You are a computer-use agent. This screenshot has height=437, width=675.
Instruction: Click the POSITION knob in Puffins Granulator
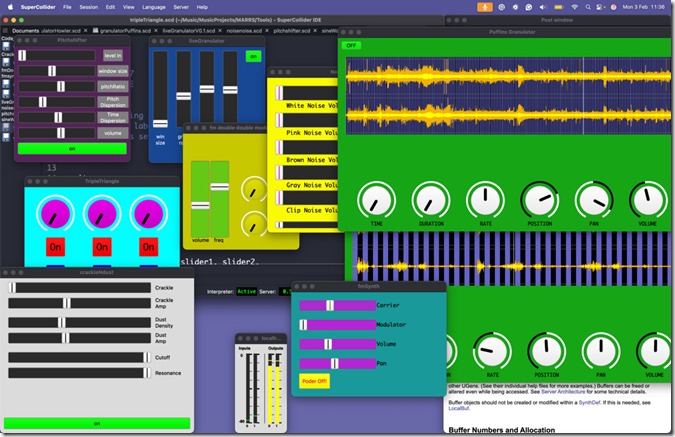tap(539, 200)
